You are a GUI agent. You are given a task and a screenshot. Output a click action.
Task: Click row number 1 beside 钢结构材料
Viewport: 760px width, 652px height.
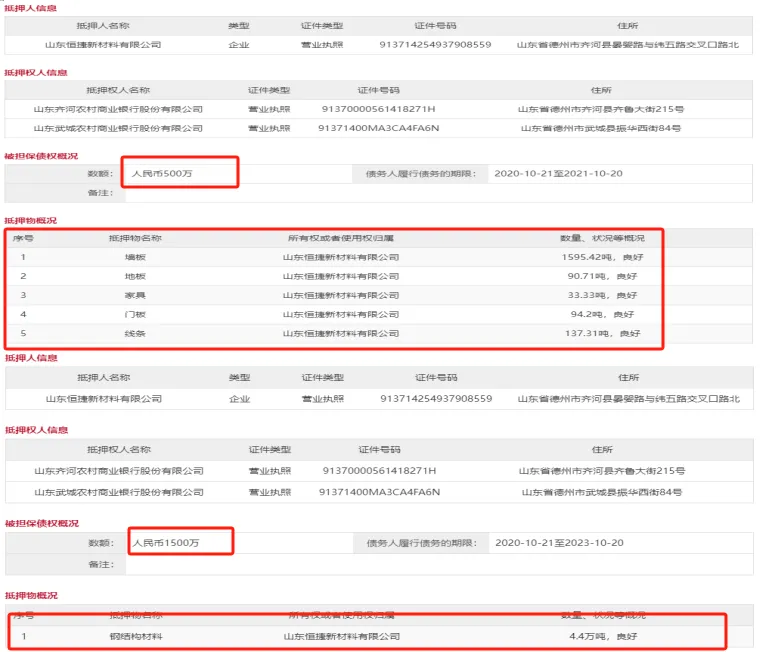tap(24, 636)
